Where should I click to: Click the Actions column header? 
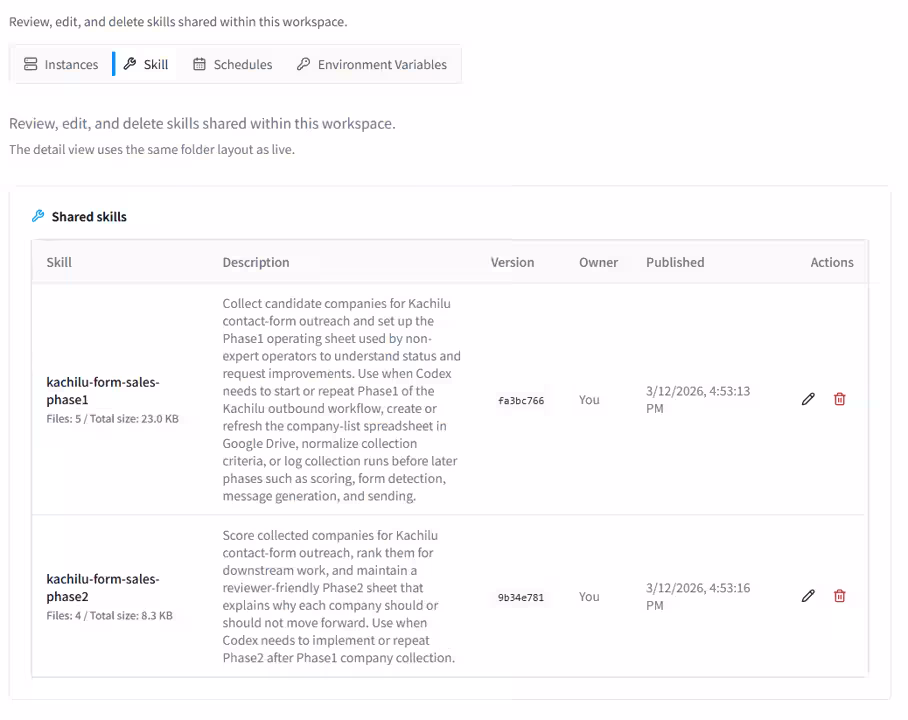[831, 262]
